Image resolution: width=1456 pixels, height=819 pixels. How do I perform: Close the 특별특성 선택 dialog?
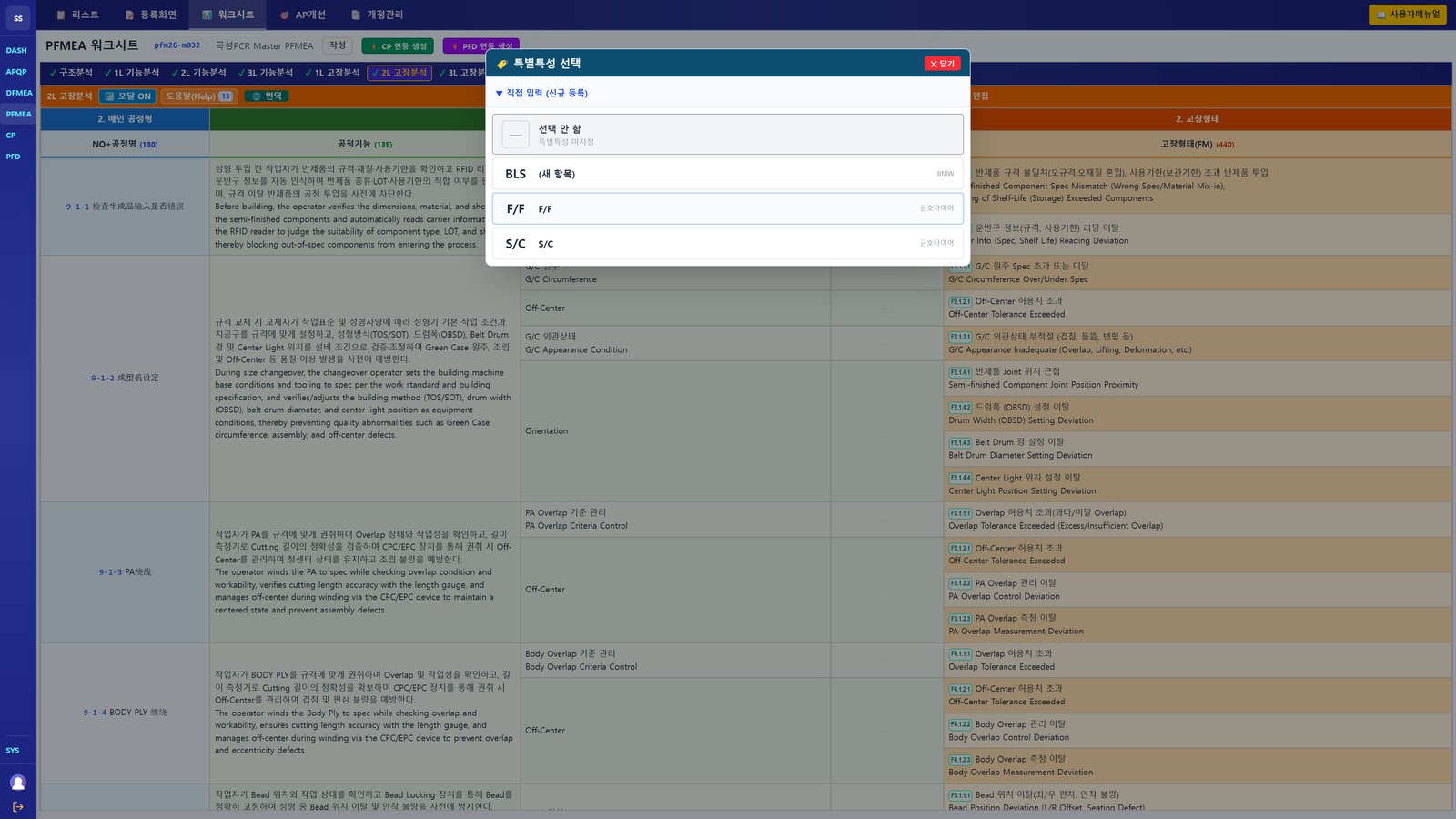[x=942, y=64]
